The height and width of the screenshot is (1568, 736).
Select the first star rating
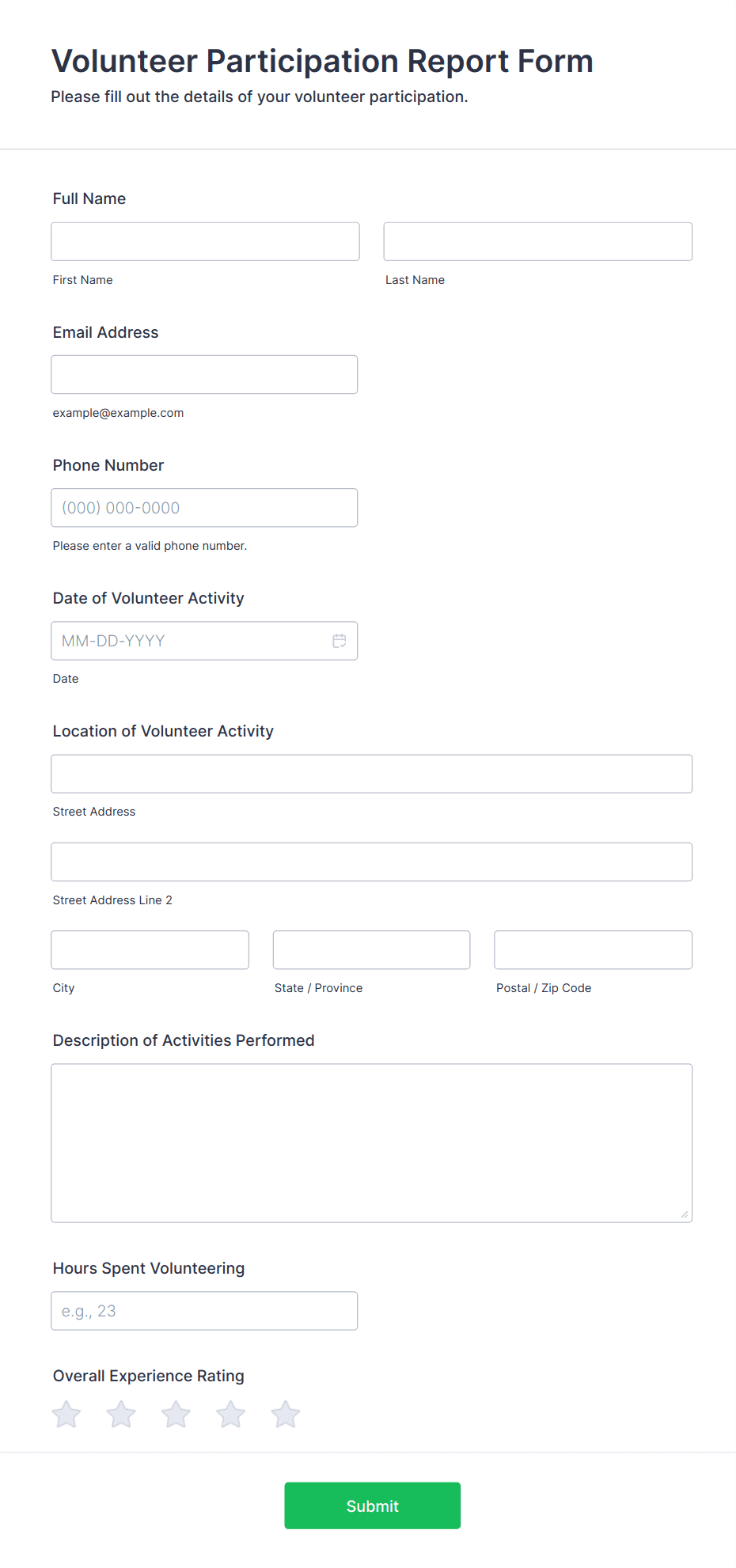pyautogui.click(x=66, y=1414)
